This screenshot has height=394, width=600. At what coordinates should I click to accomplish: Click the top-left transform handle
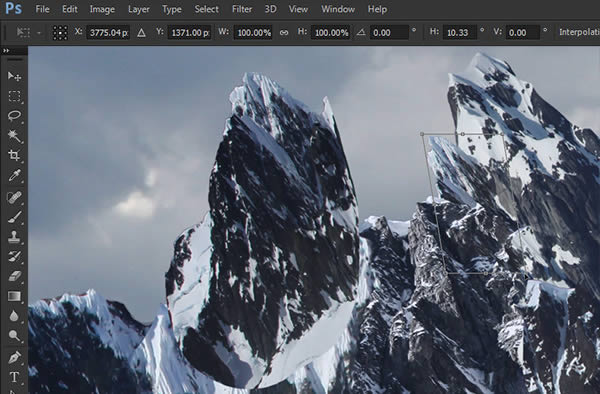pyautogui.click(x=422, y=134)
